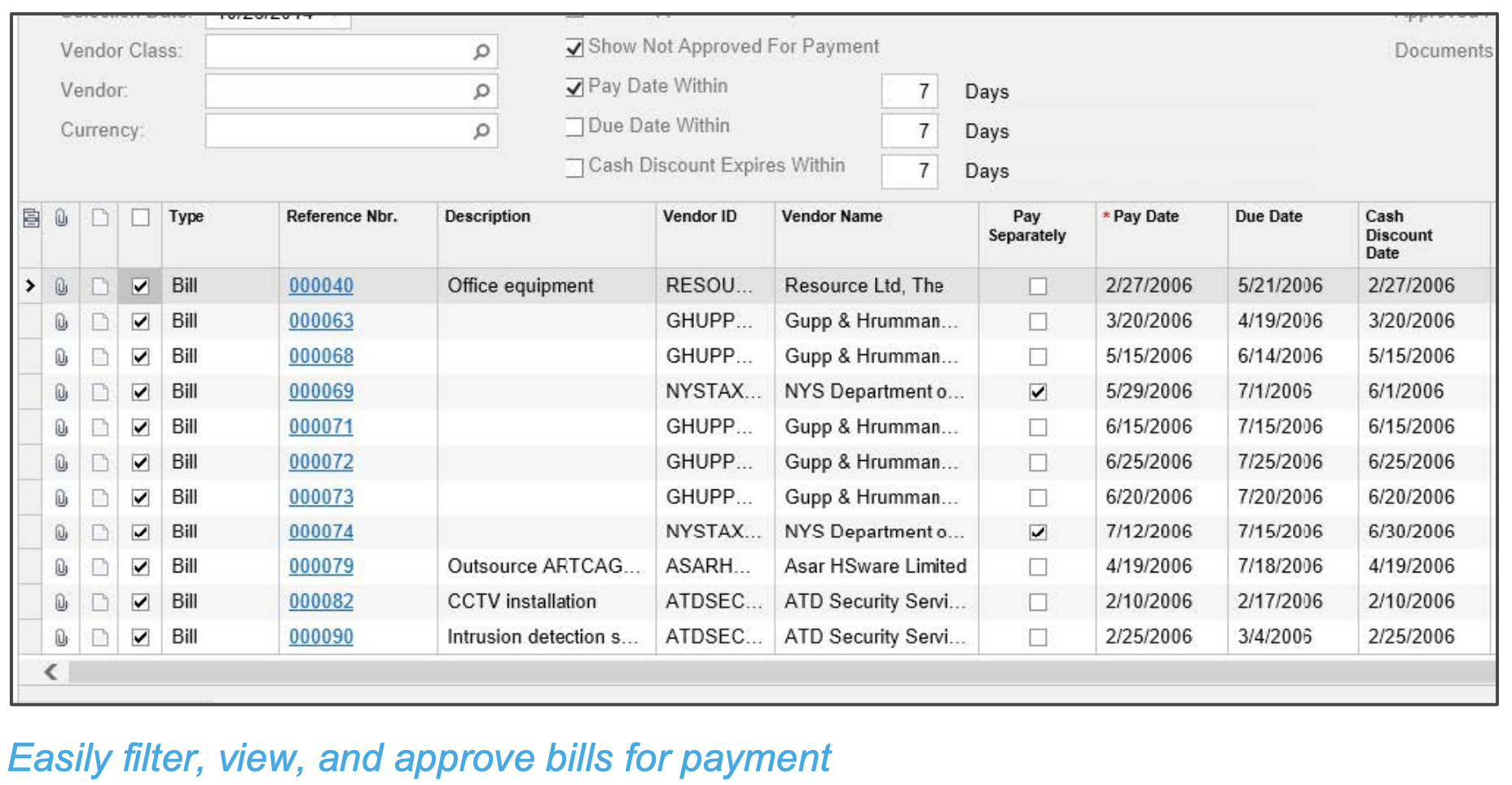Click the Cash Discount Expires Within days field

[x=909, y=171]
